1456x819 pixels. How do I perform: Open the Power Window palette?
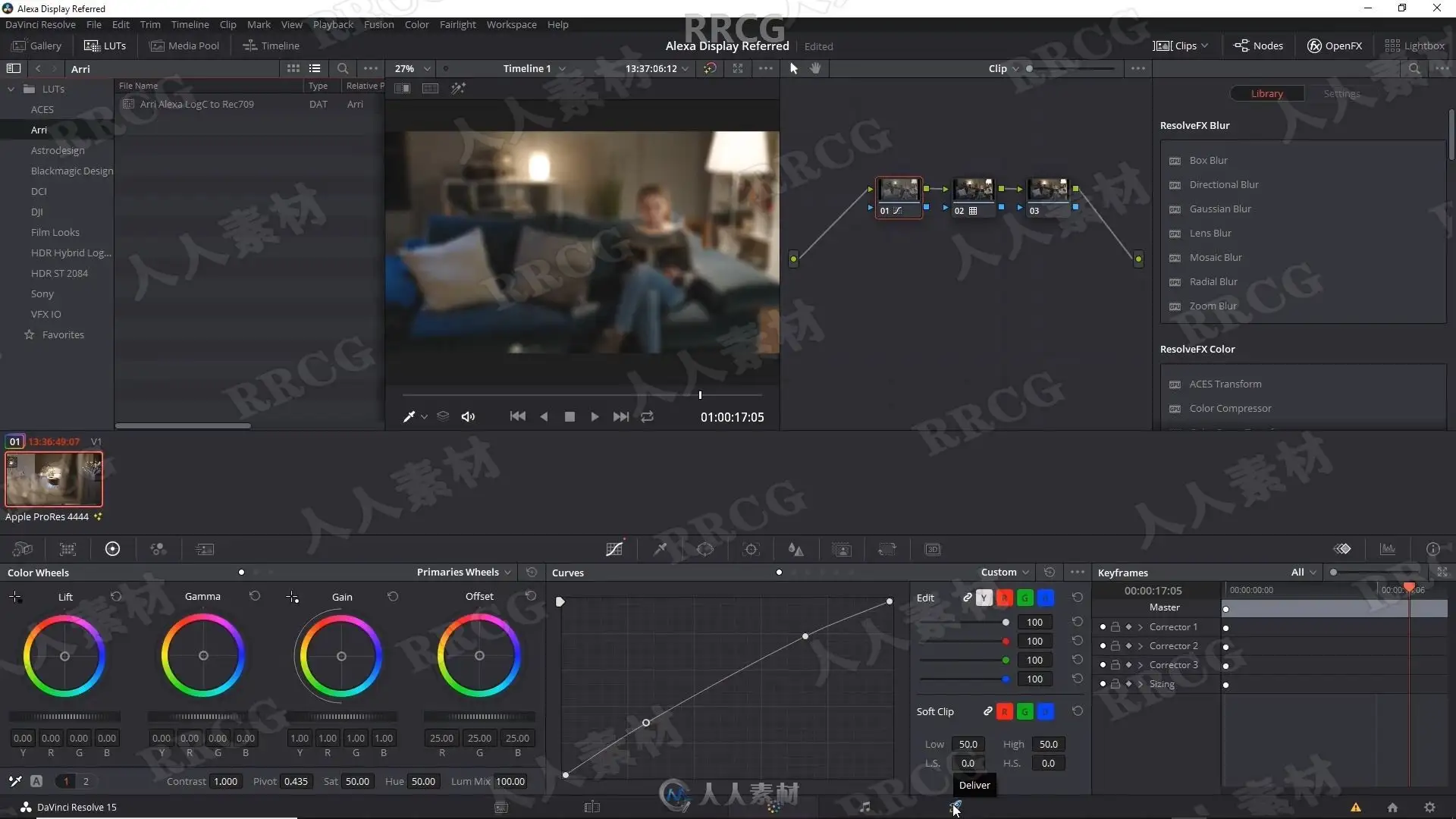click(x=705, y=549)
